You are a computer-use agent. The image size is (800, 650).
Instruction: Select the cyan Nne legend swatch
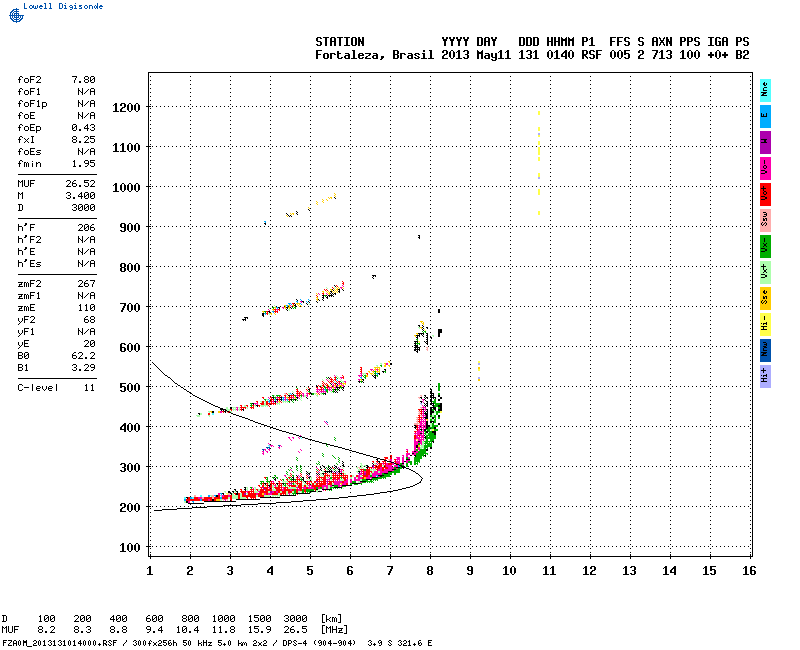(x=765, y=90)
